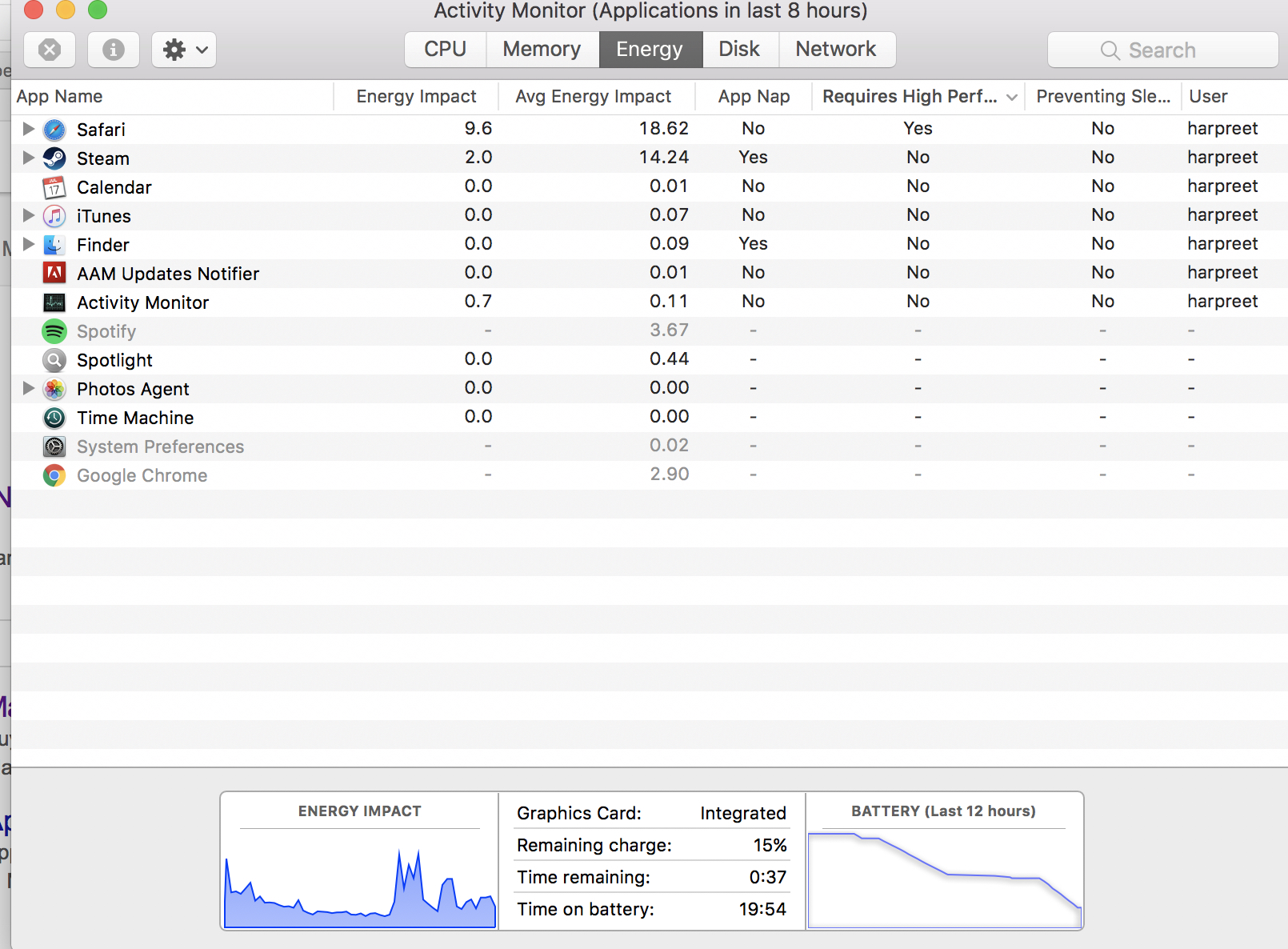Viewport: 1288px width, 949px height.
Task: Expand the iTunes process row
Action: click(x=28, y=215)
